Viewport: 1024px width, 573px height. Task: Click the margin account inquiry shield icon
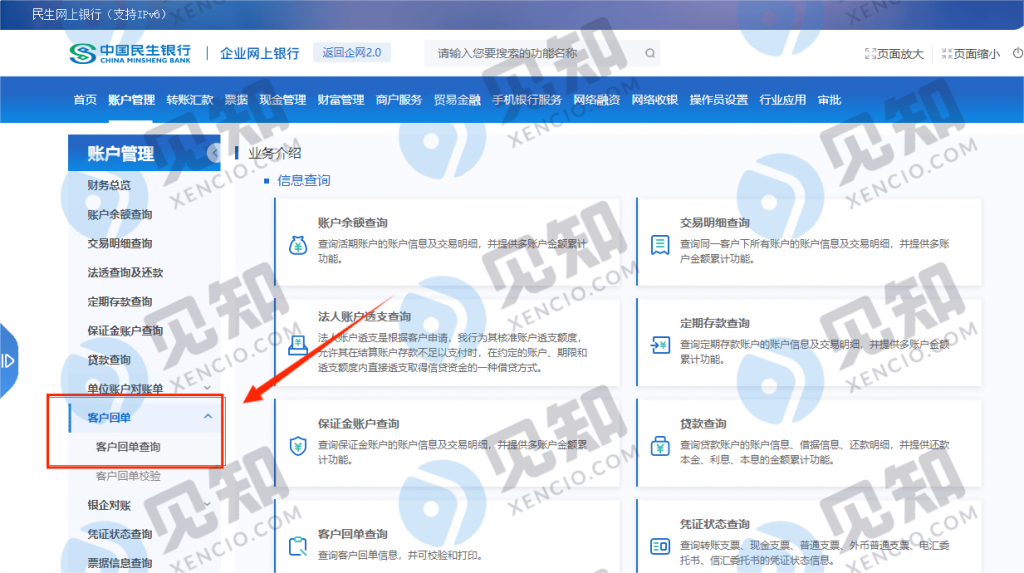297,445
